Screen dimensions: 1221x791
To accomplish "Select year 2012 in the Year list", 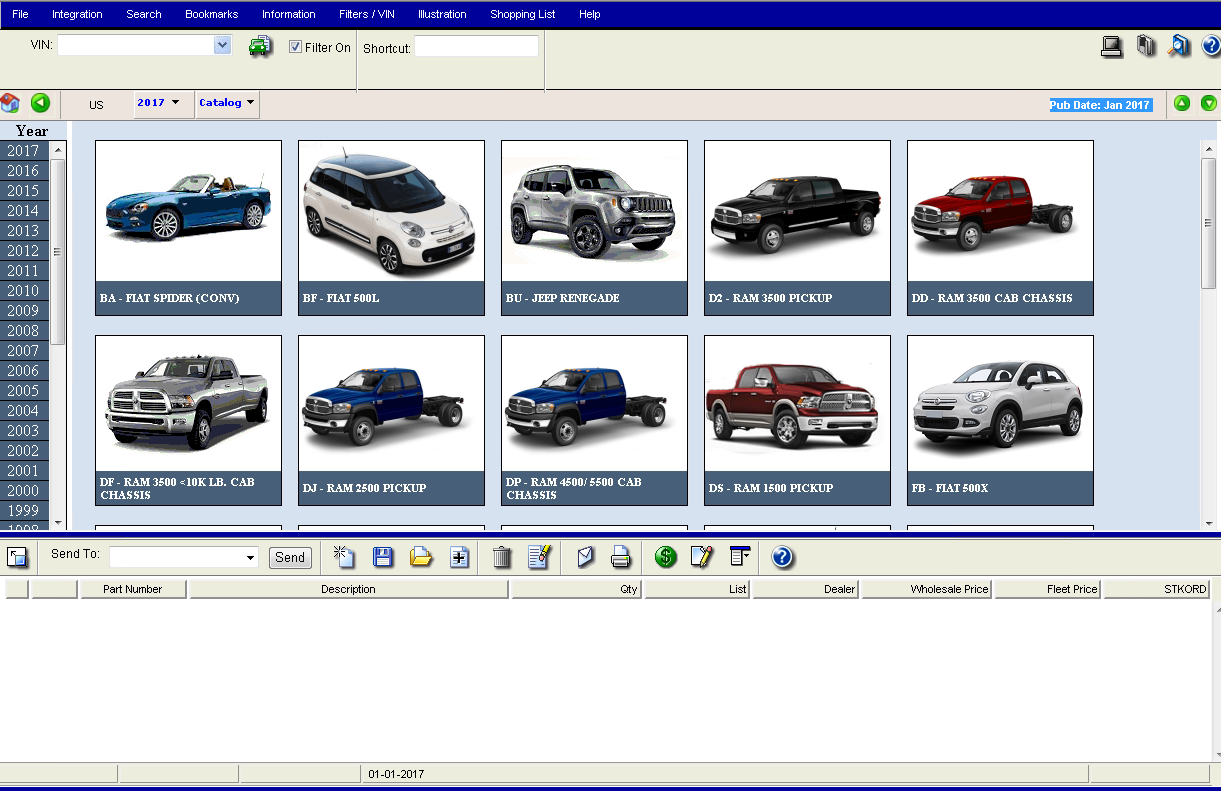I will [x=23, y=251].
